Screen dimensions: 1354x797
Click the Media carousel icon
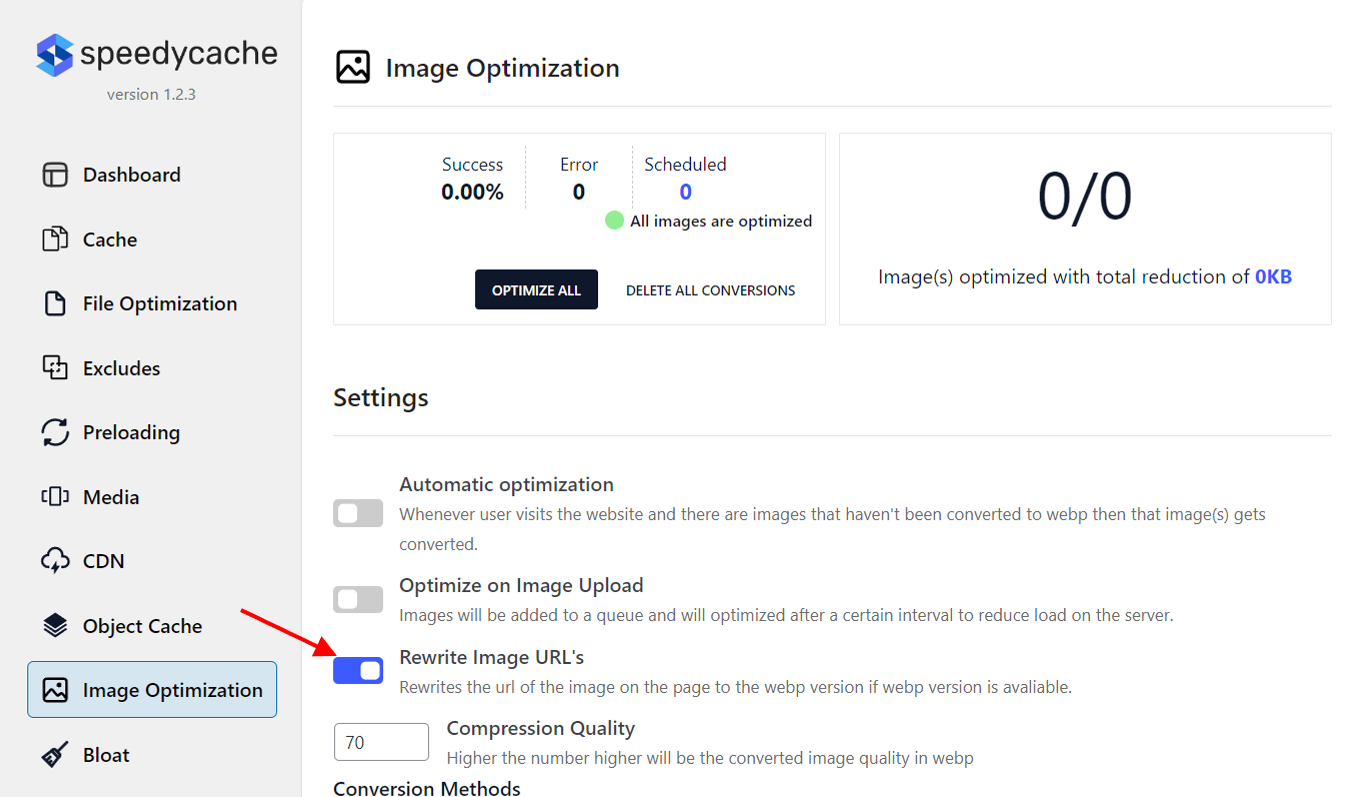55,497
